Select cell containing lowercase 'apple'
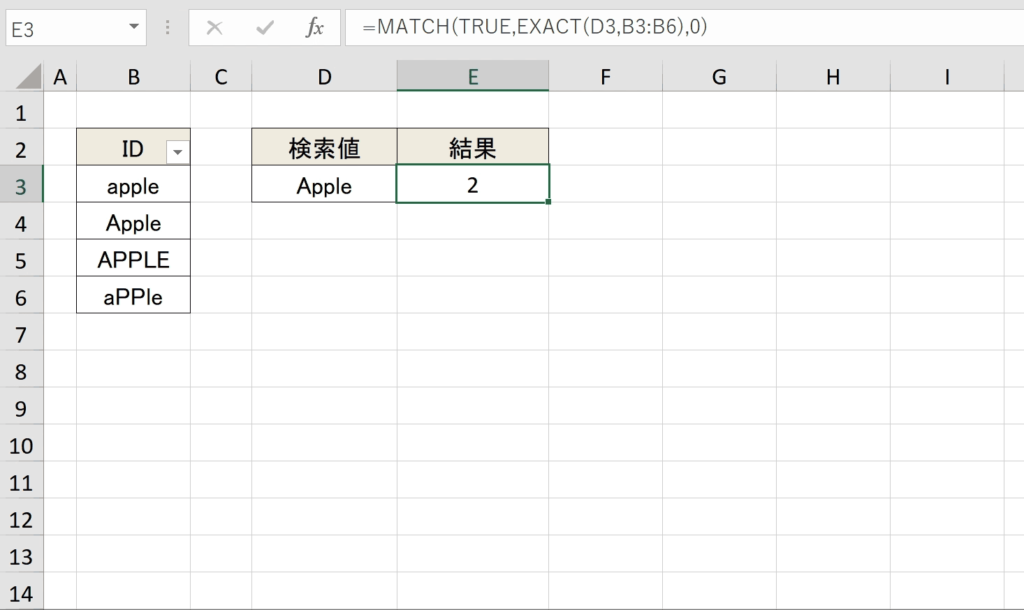This screenshot has height=610, width=1024. (133, 184)
